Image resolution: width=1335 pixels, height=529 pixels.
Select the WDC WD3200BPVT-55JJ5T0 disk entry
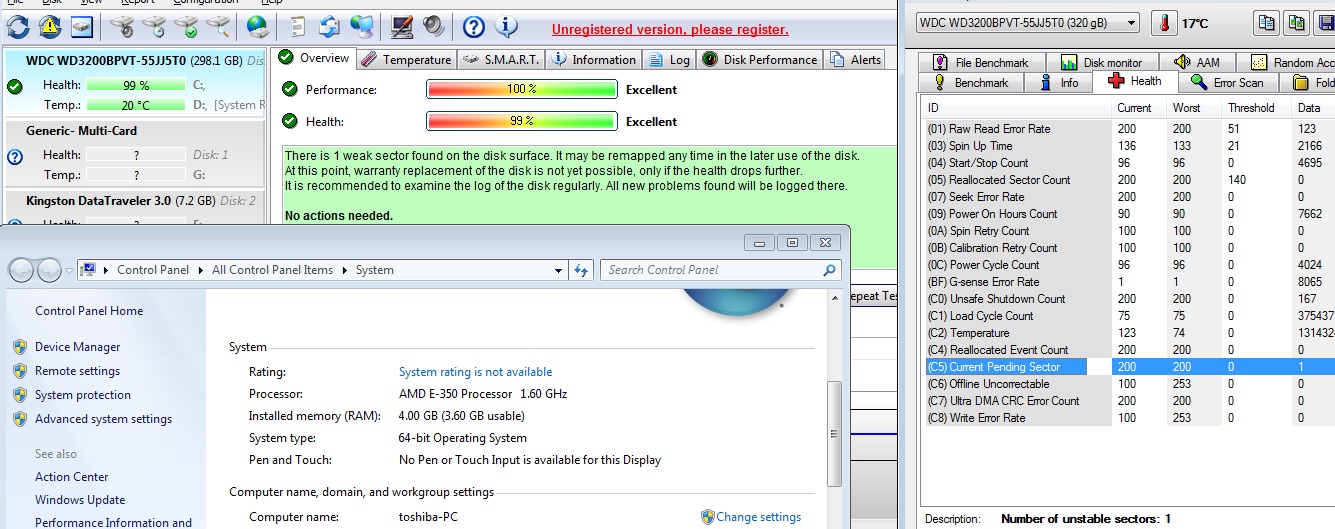pyautogui.click(x=136, y=82)
